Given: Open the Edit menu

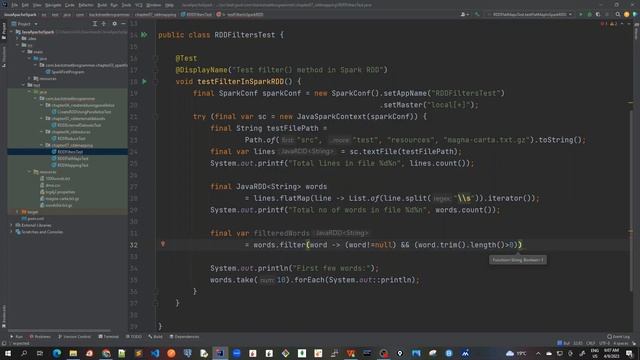Looking at the screenshot, I should (25, 5).
